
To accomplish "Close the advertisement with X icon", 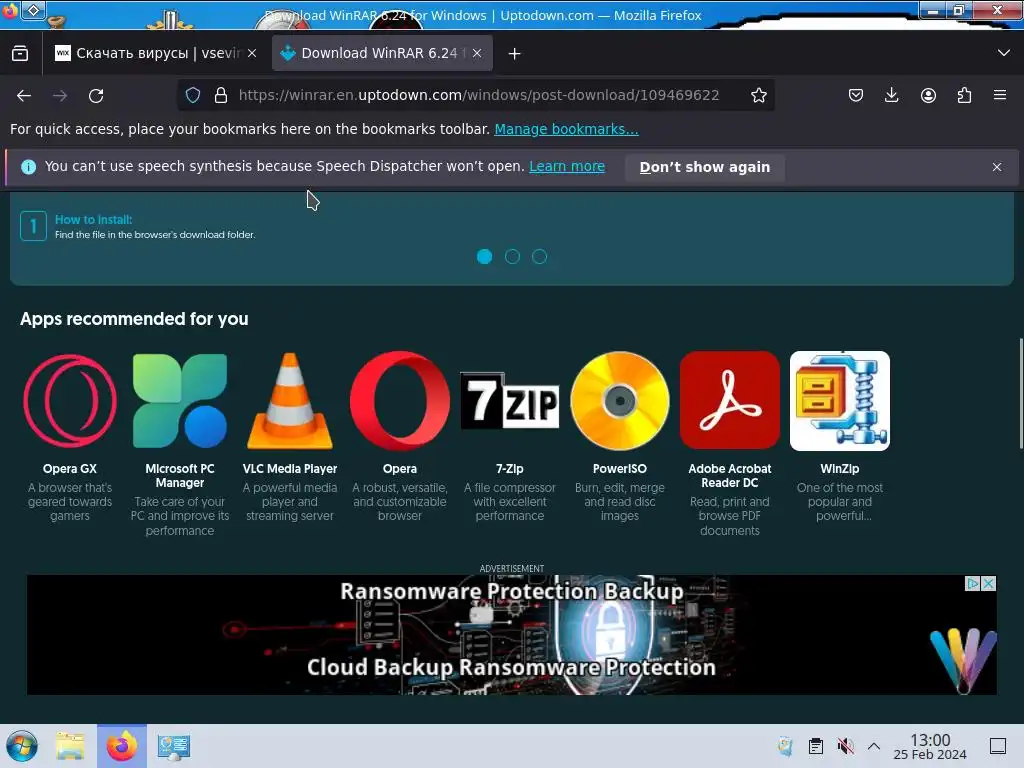I will click(x=989, y=583).
